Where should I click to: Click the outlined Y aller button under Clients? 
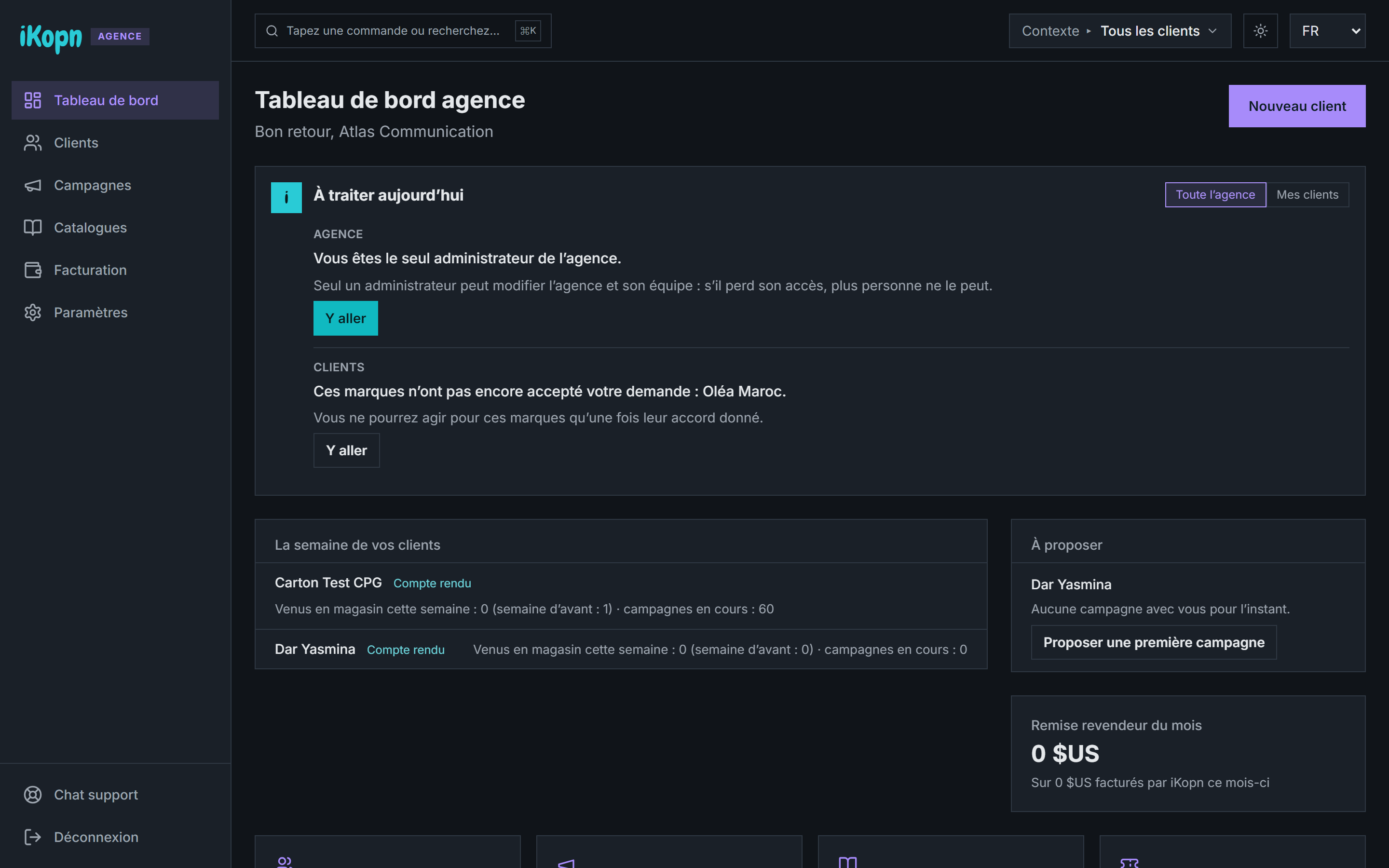tap(346, 451)
